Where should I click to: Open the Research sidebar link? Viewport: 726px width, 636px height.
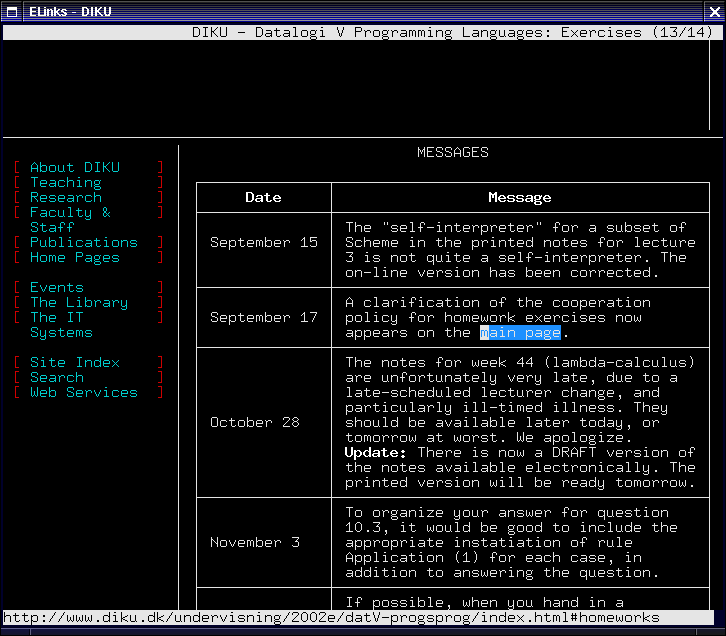click(x=65, y=197)
